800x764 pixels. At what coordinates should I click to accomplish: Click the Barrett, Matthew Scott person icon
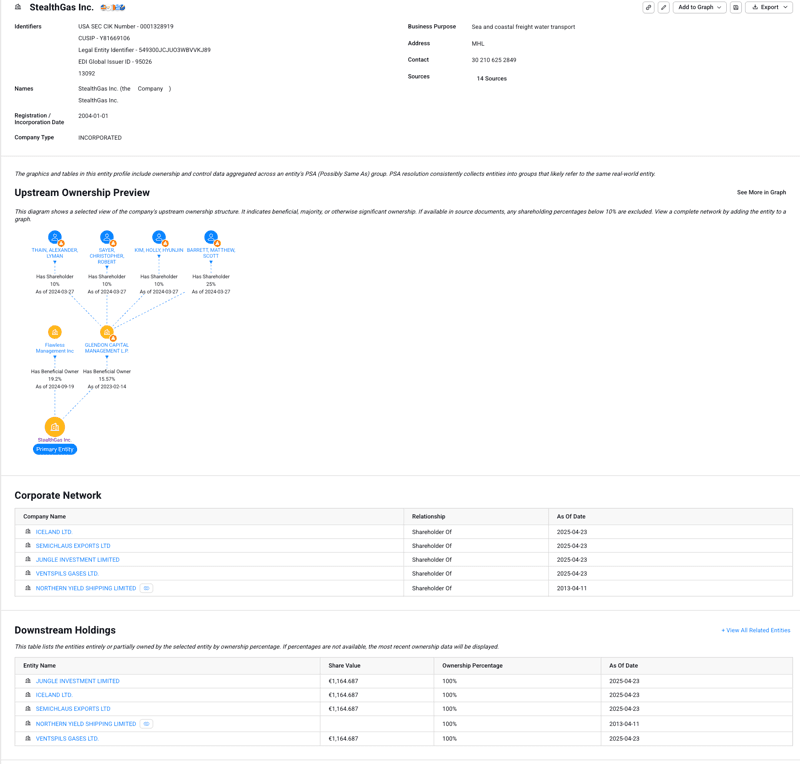click(211, 237)
